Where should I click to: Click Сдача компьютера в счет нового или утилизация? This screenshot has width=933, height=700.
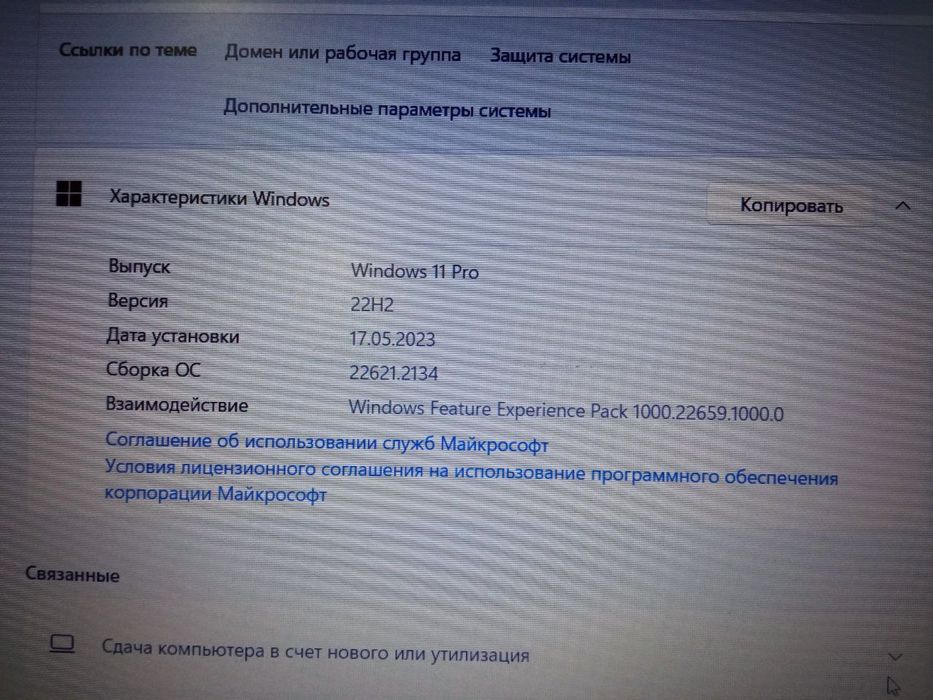pyautogui.click(x=315, y=651)
